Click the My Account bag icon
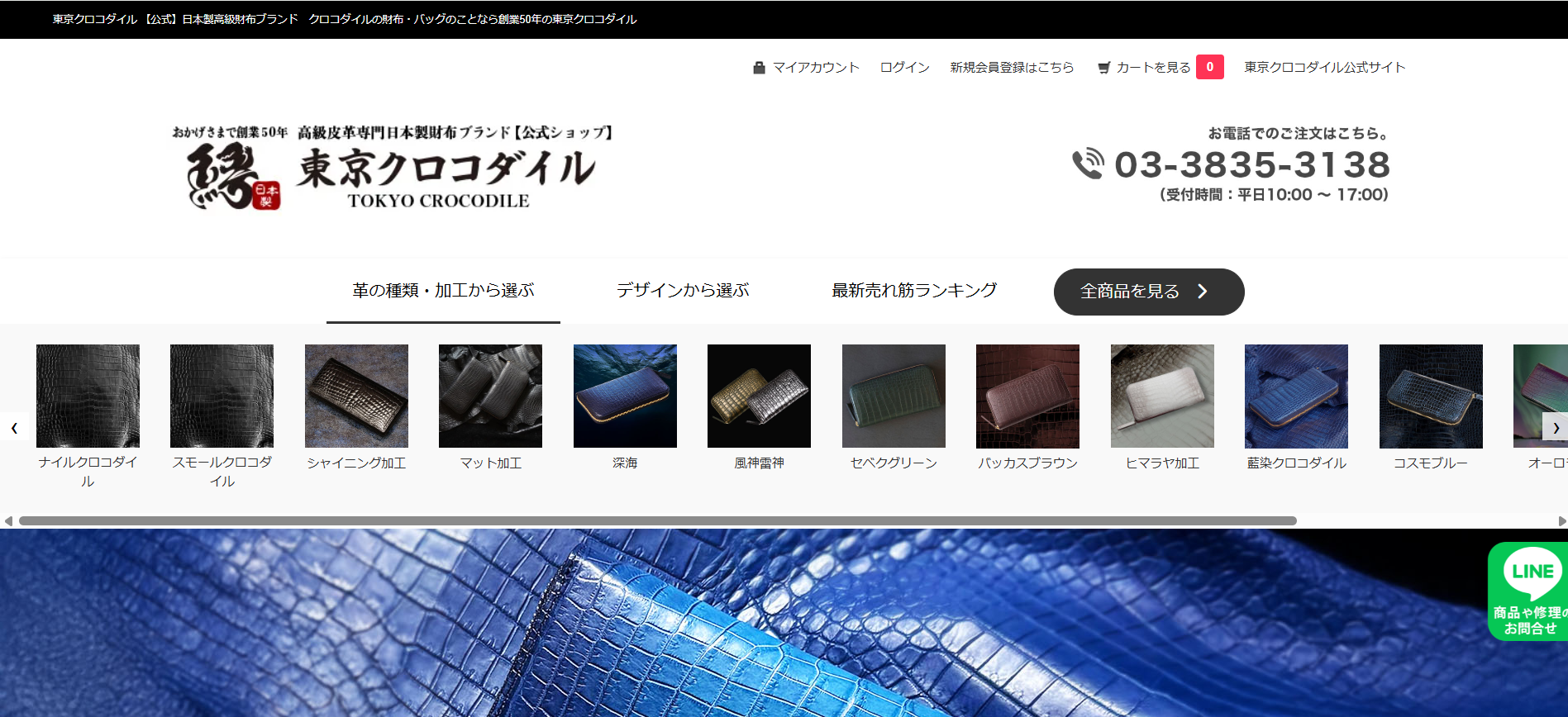The width and height of the screenshot is (1568, 717). point(759,68)
